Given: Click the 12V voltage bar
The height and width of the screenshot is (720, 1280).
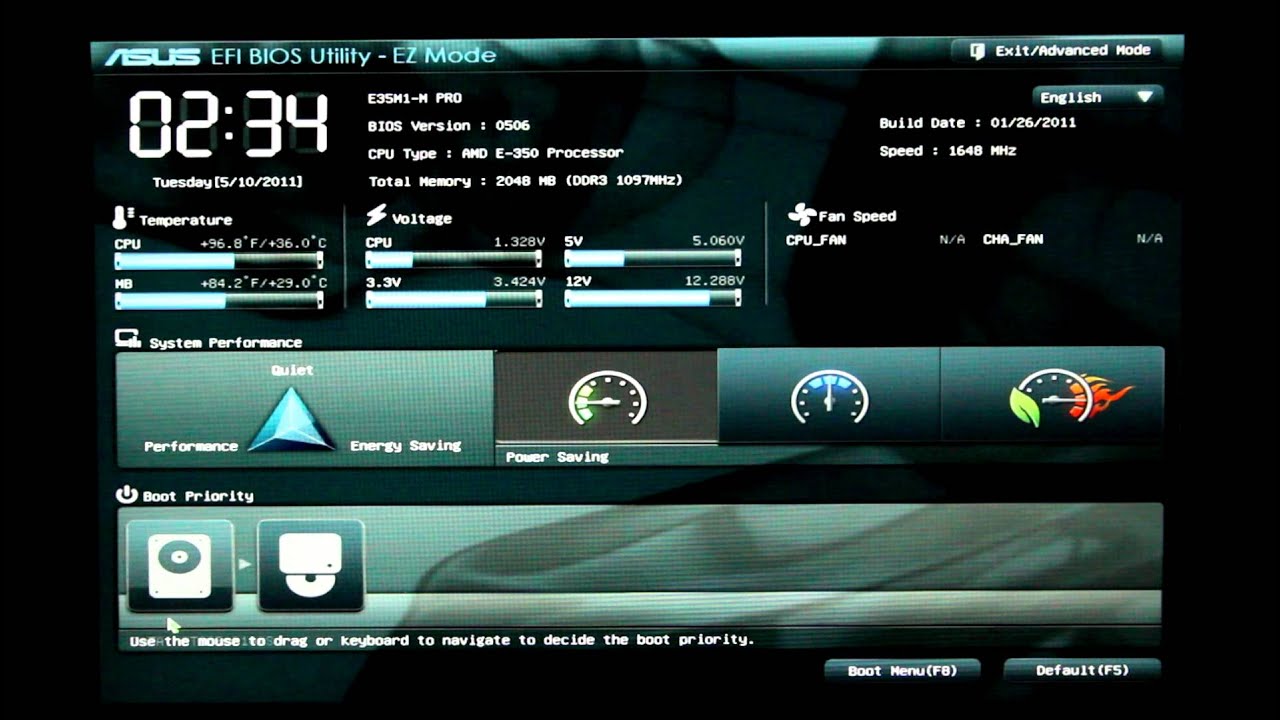Looking at the screenshot, I should pyautogui.click(x=653, y=299).
